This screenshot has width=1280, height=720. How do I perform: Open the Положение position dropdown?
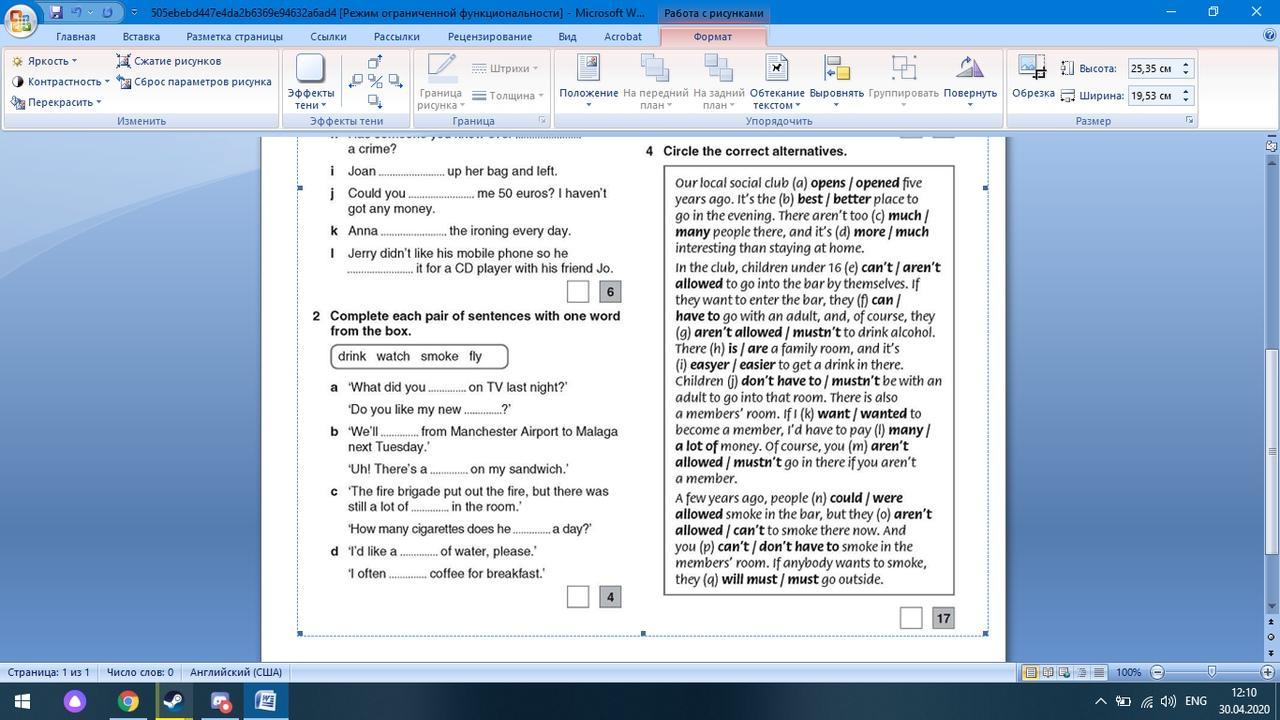tap(589, 82)
